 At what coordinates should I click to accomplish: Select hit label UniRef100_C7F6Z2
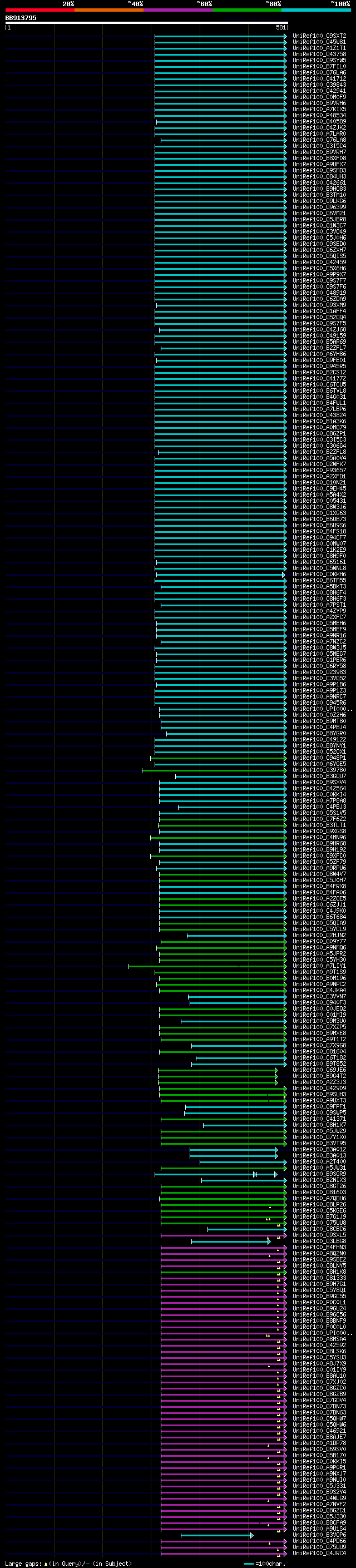(x=319, y=819)
